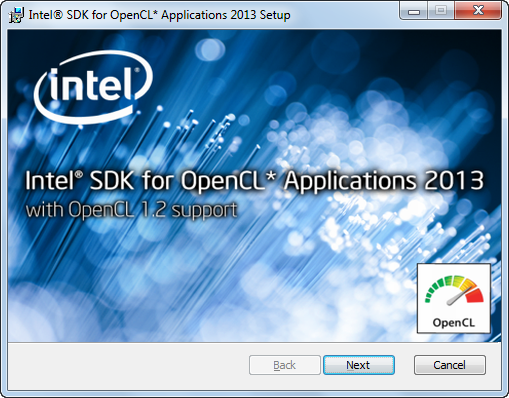This screenshot has width=509, height=398.
Task: Click the disabled Back button
Action: [x=285, y=365]
